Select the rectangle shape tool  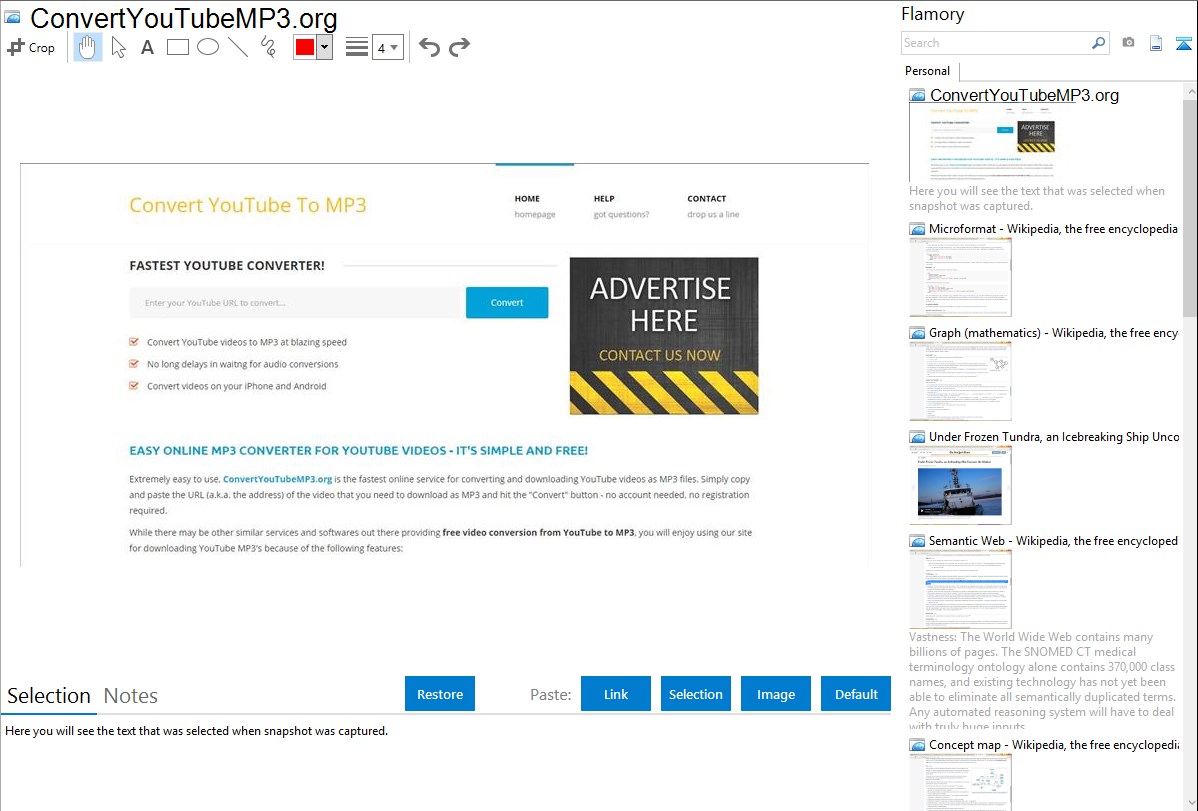[x=177, y=47]
